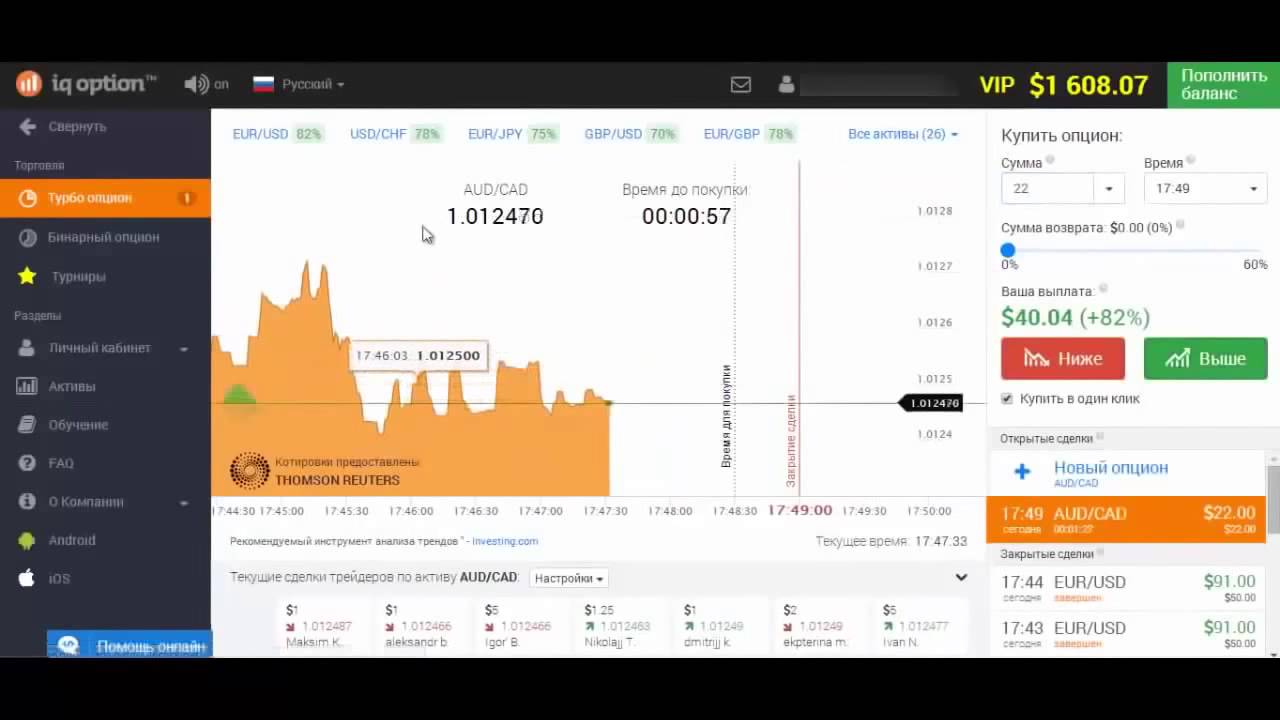
Task: Open Настройки dropdown for trader deals
Action: click(x=569, y=578)
